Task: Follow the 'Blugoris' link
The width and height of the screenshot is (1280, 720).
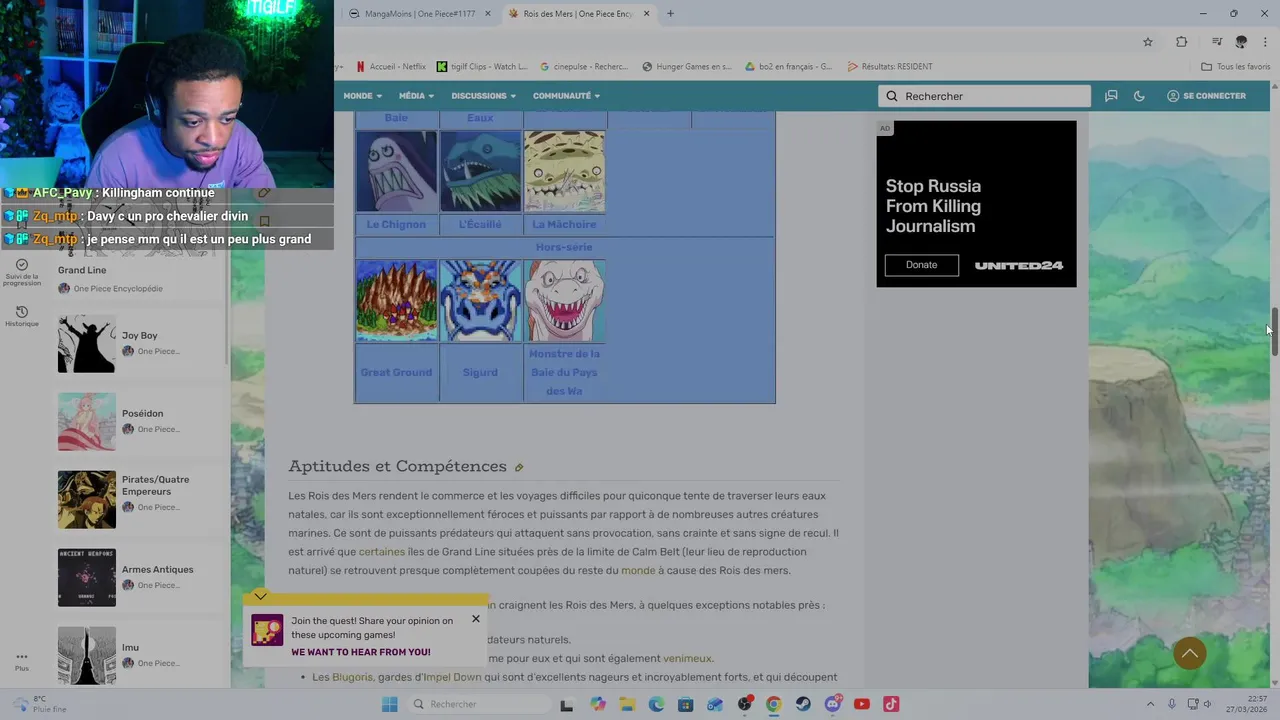Action: click(352, 677)
